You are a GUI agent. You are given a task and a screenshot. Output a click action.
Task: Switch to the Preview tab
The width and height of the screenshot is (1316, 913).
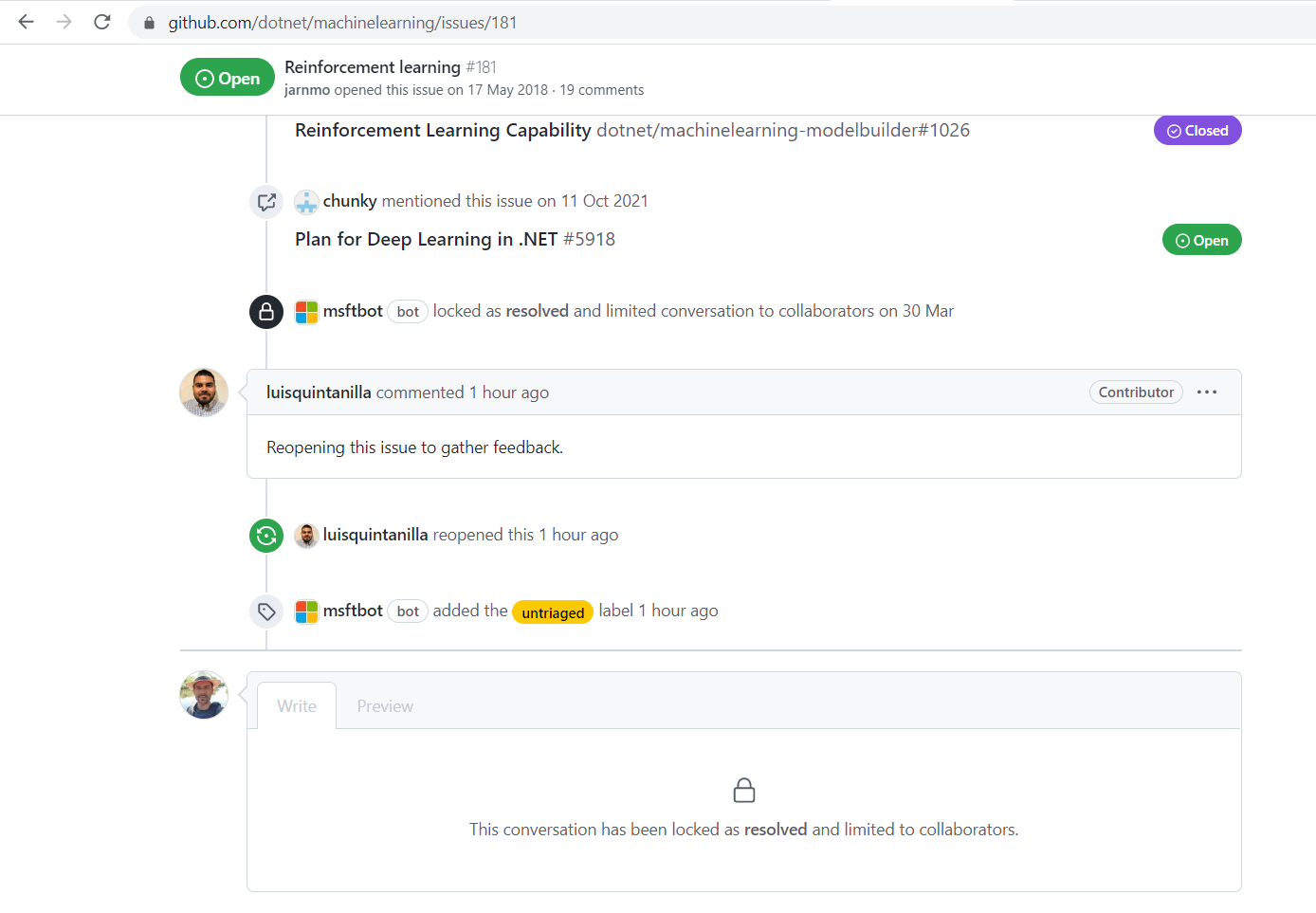pos(385,705)
